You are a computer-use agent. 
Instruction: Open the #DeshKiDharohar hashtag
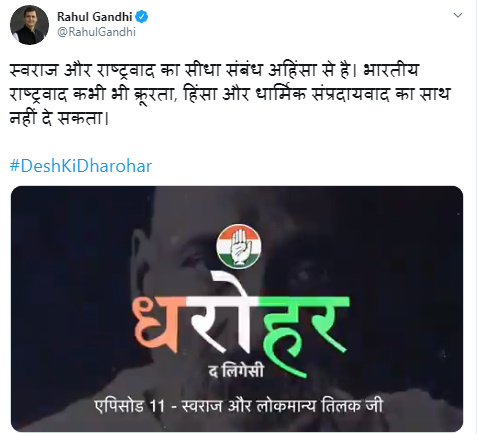coord(81,166)
